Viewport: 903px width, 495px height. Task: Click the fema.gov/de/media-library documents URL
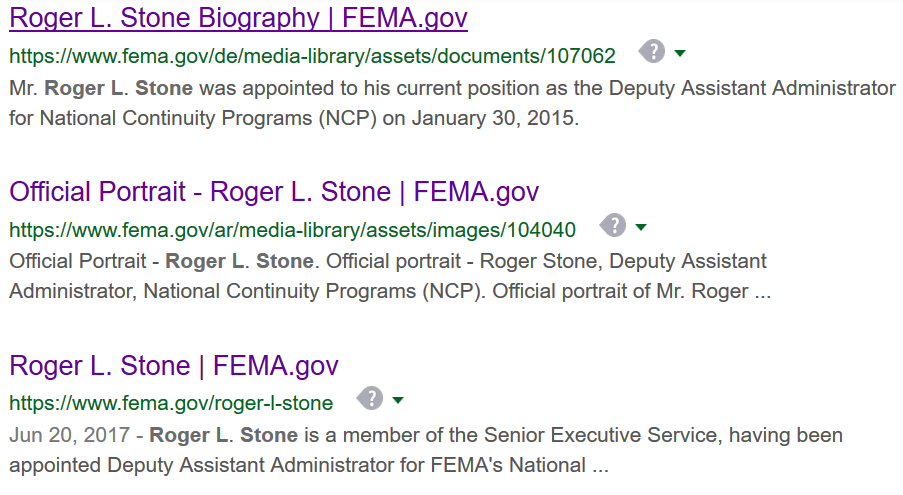pos(312,56)
